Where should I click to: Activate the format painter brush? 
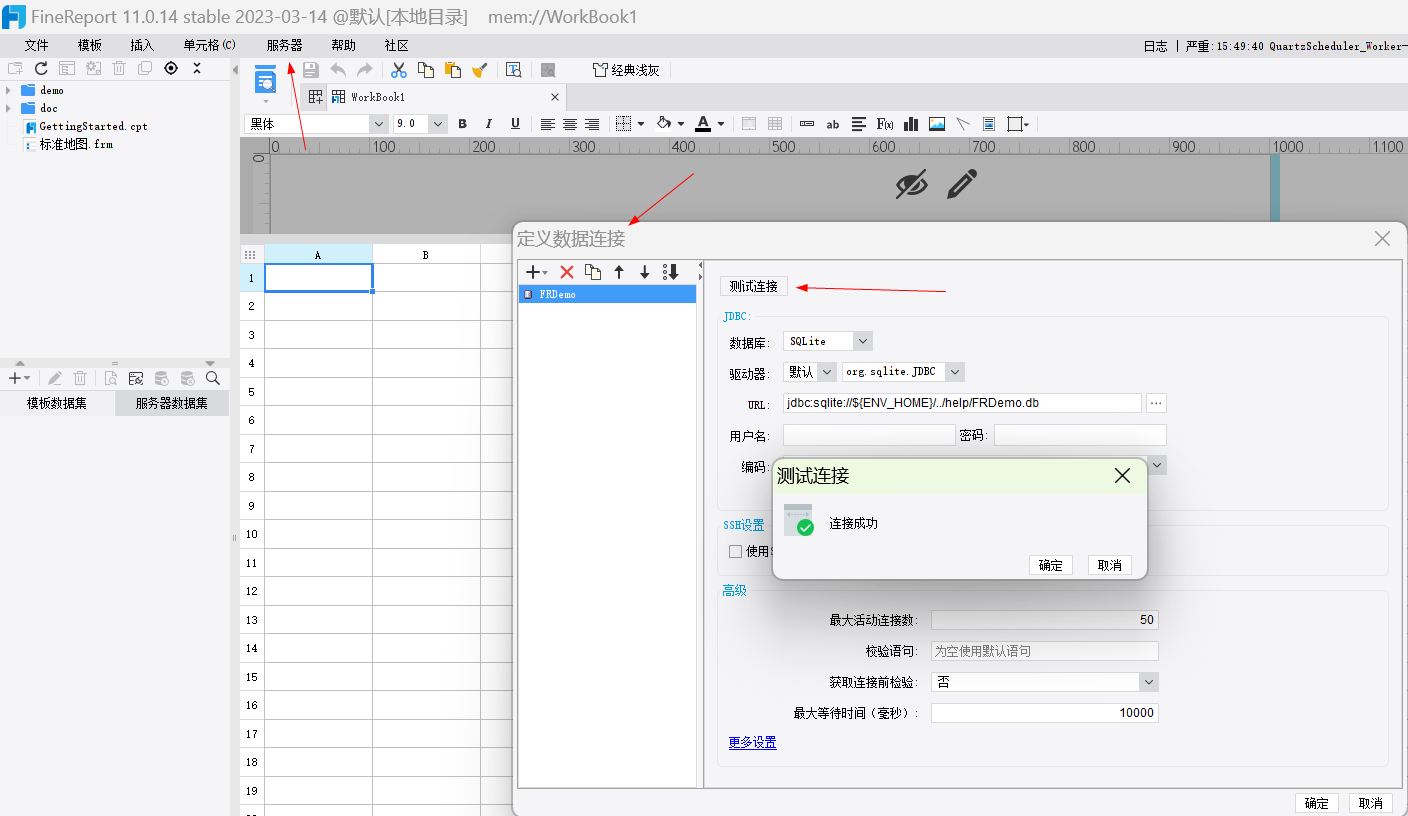480,70
